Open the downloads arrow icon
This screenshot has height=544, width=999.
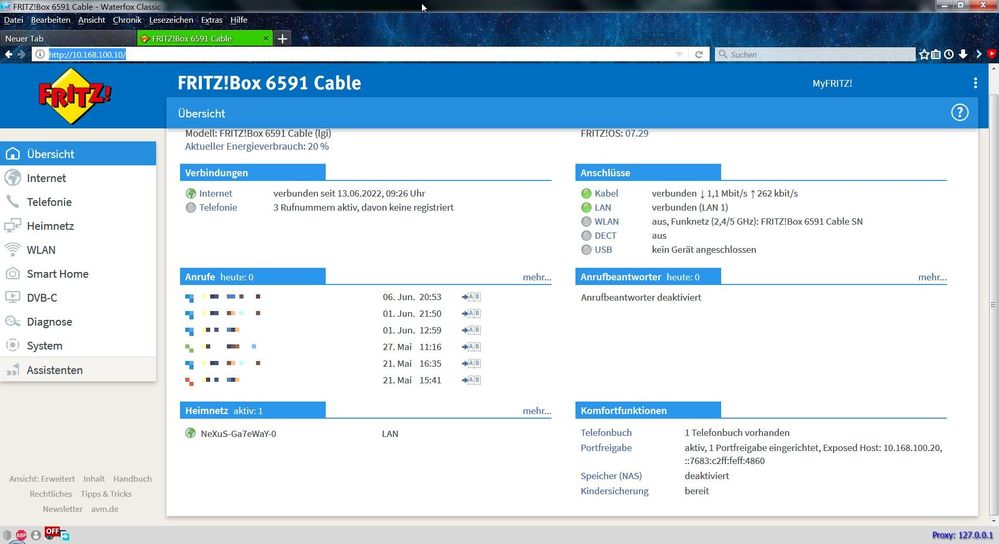tap(963, 55)
